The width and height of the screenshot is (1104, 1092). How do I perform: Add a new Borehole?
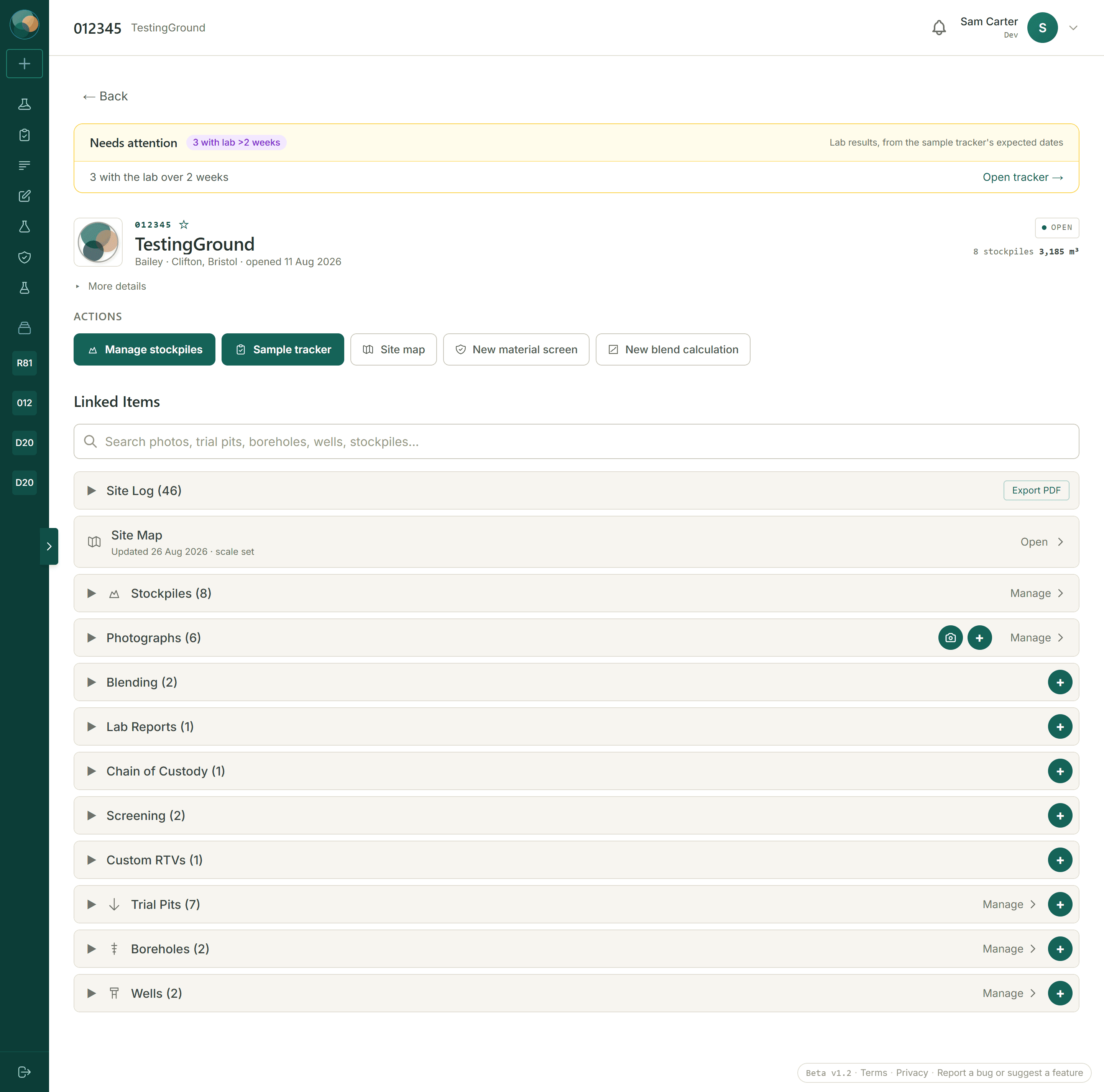[1060, 949]
